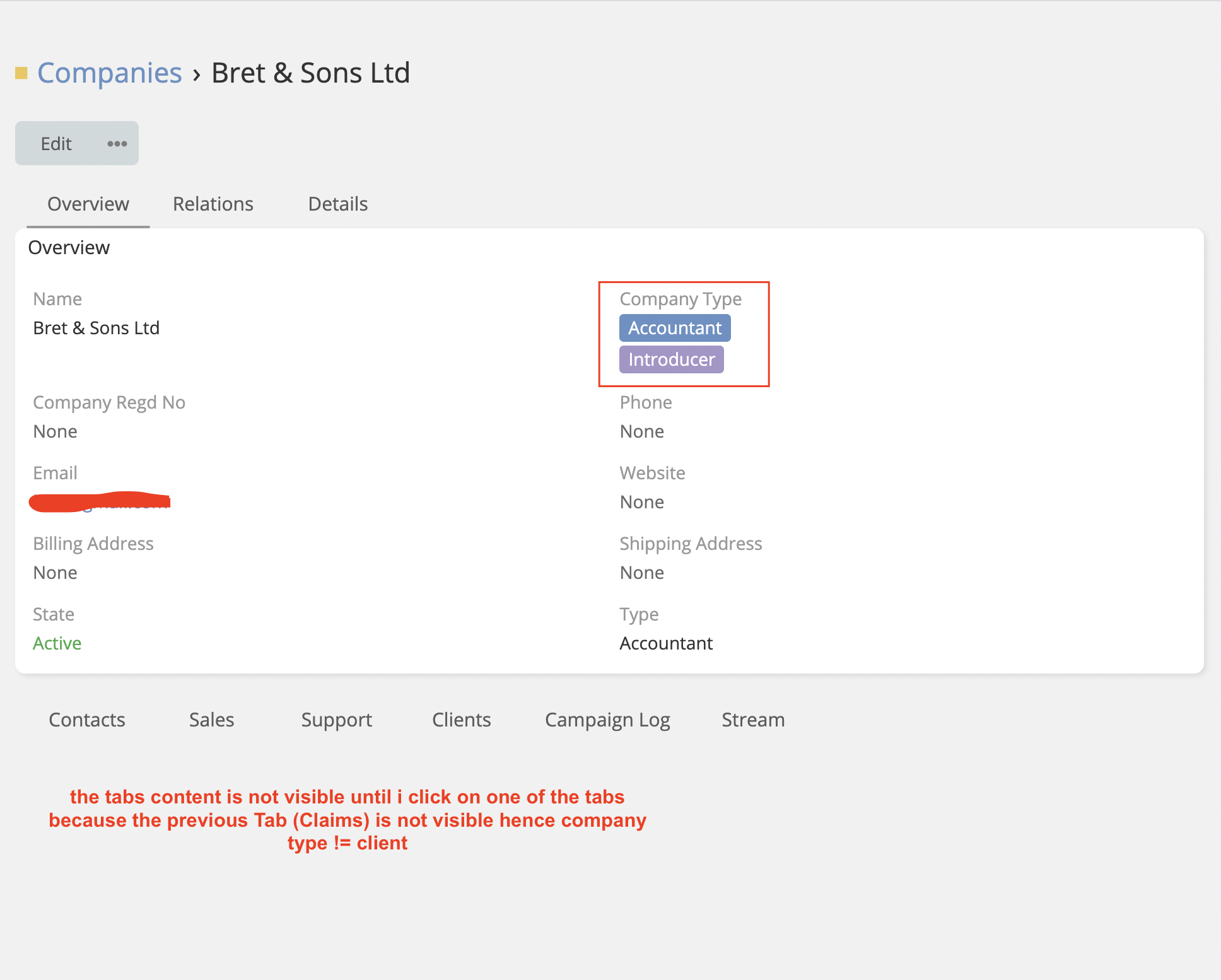The width and height of the screenshot is (1221, 980).
Task: Open the Campaign Log panel tab
Action: tap(607, 720)
